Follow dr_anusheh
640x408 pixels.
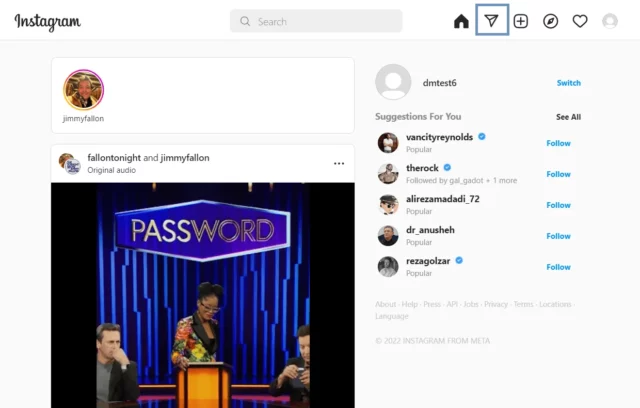coord(558,236)
